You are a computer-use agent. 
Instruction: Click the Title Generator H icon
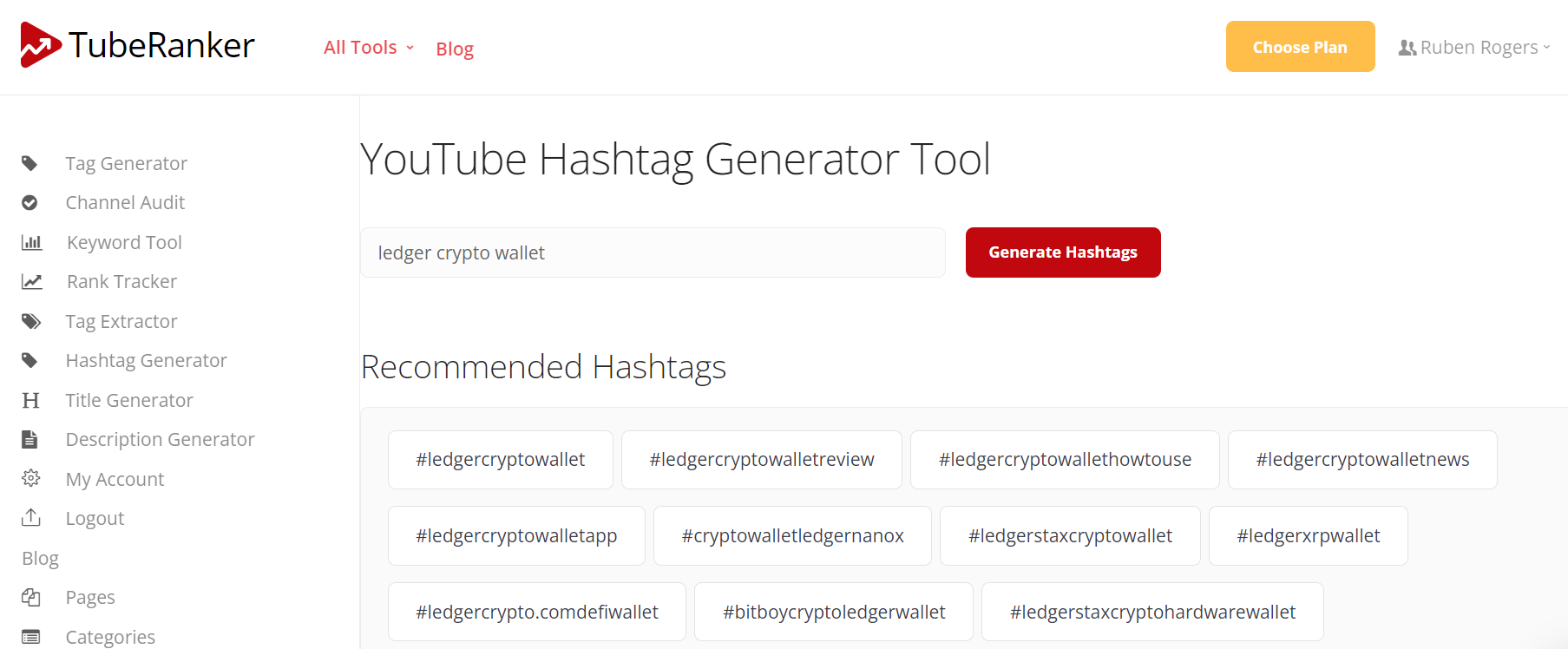tap(30, 400)
